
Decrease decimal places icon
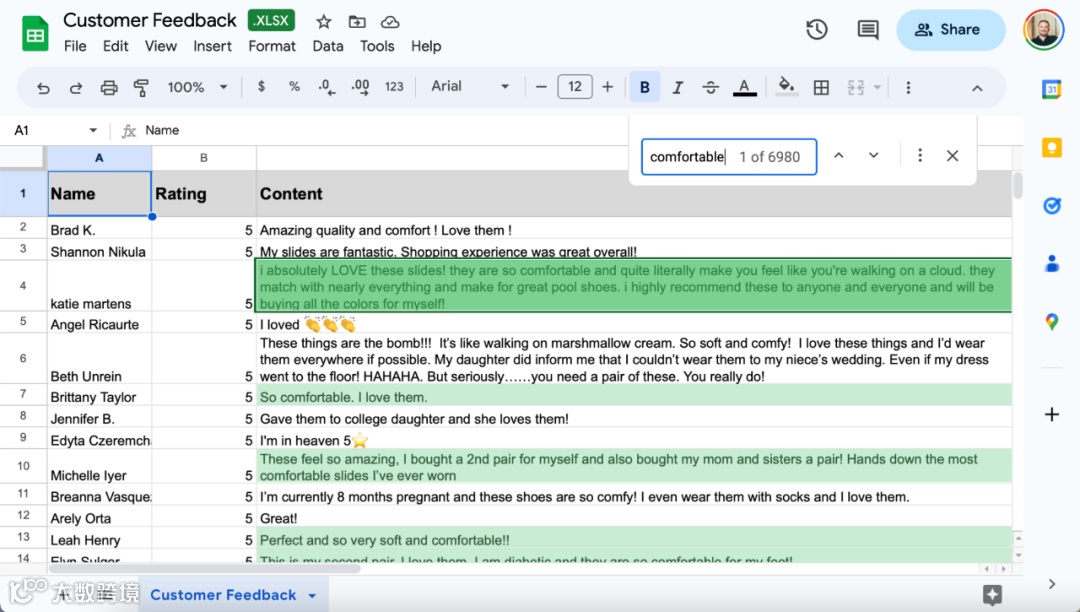[x=327, y=87]
